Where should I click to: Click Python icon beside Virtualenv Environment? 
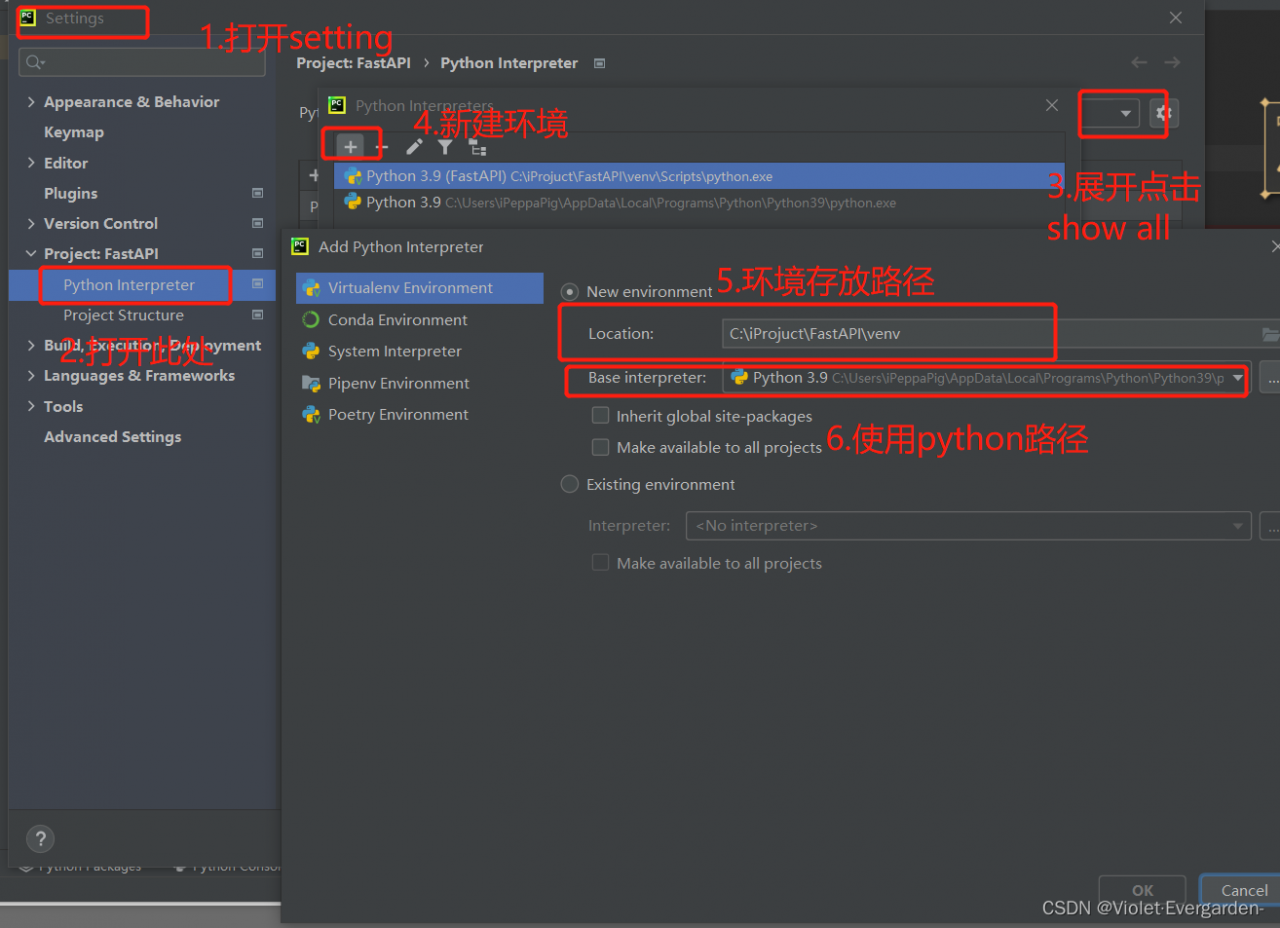[311, 288]
